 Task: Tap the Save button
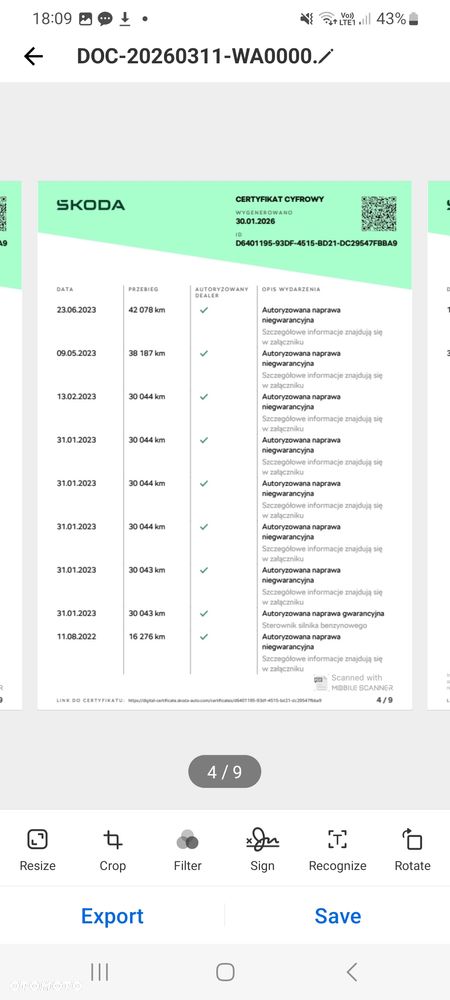[338, 916]
